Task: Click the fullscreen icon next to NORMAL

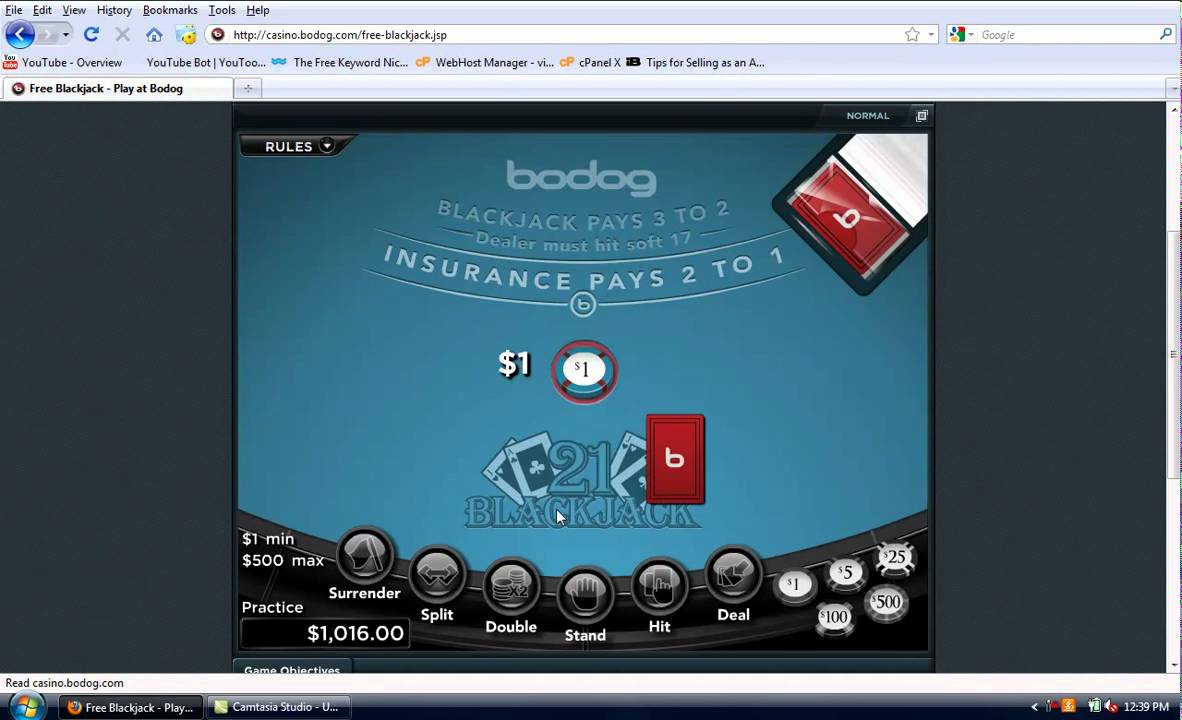Action: point(921,115)
